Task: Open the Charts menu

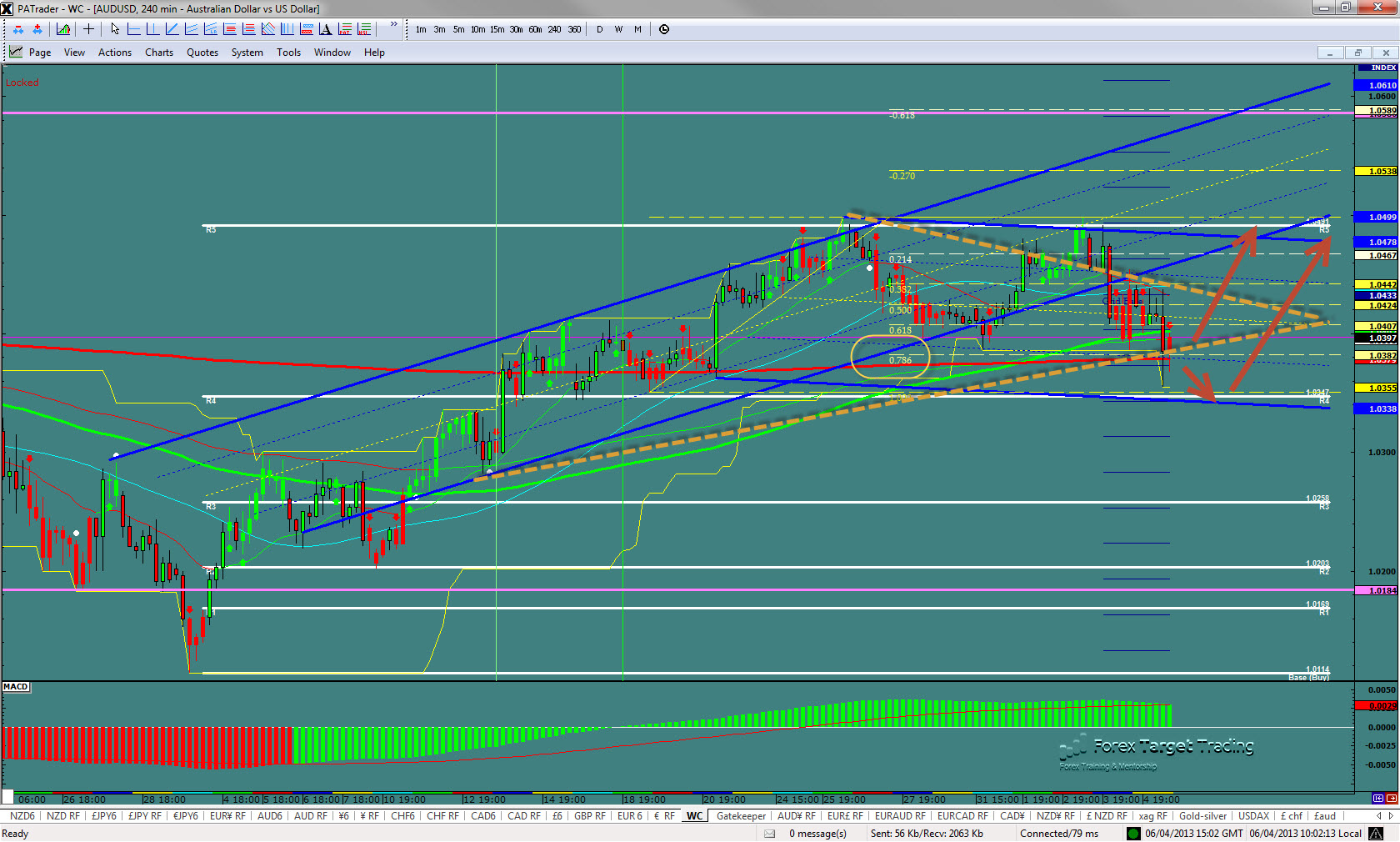Action: pyautogui.click(x=159, y=53)
